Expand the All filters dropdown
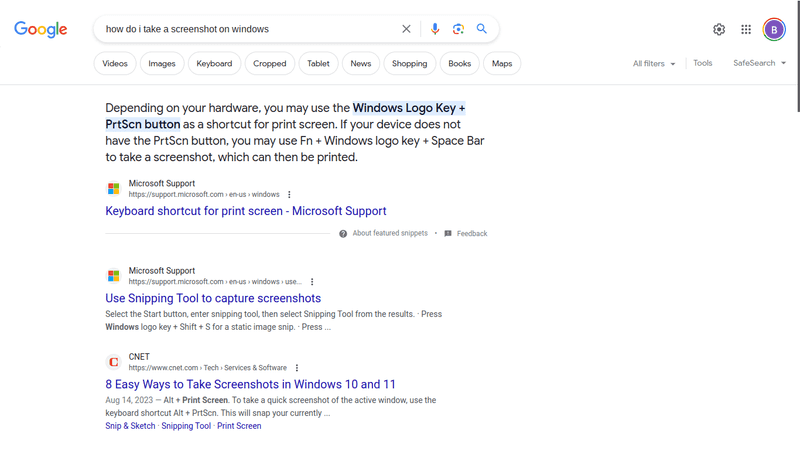 pyautogui.click(x=654, y=64)
